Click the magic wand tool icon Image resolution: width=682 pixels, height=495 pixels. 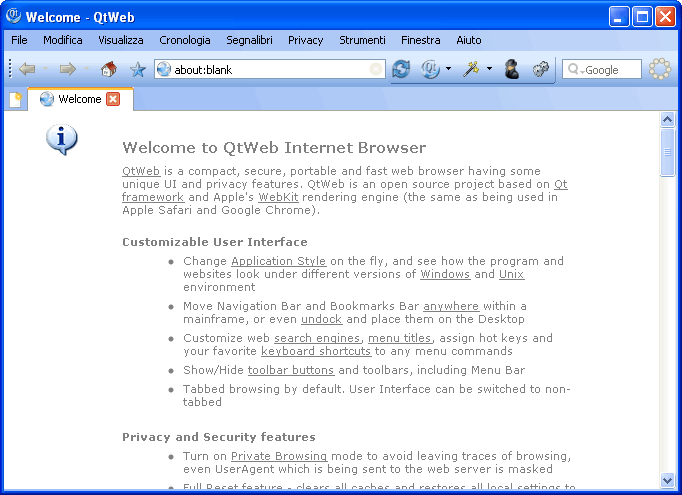471,69
